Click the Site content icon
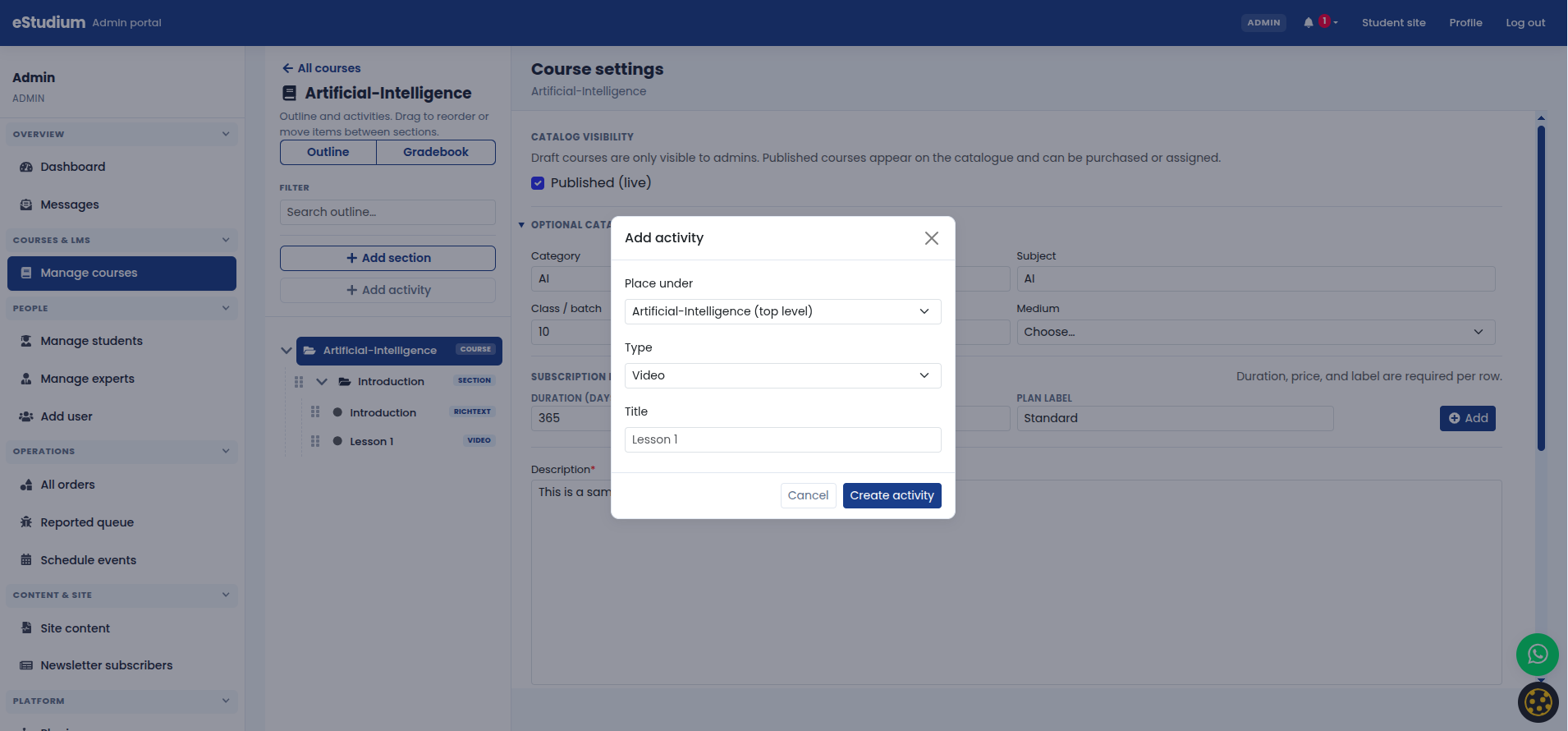The image size is (1568, 731). click(26, 628)
